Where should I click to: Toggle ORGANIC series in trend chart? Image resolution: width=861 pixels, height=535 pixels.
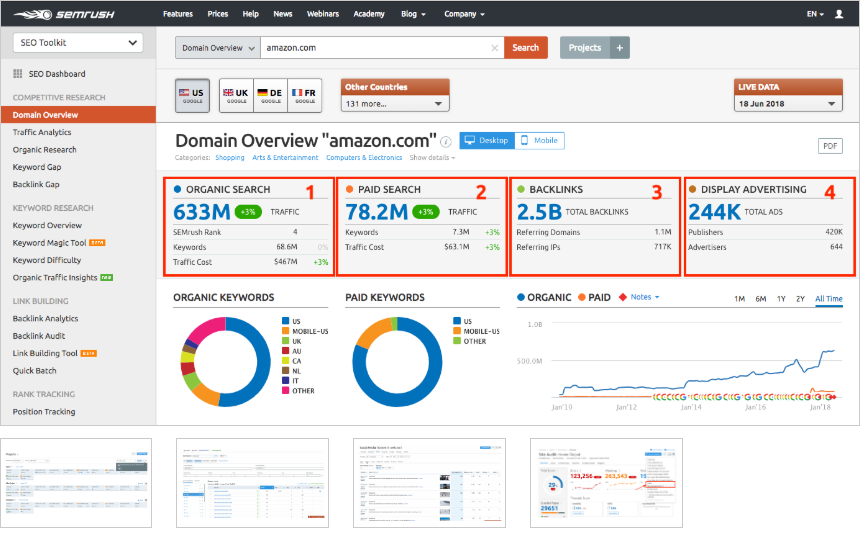point(544,297)
